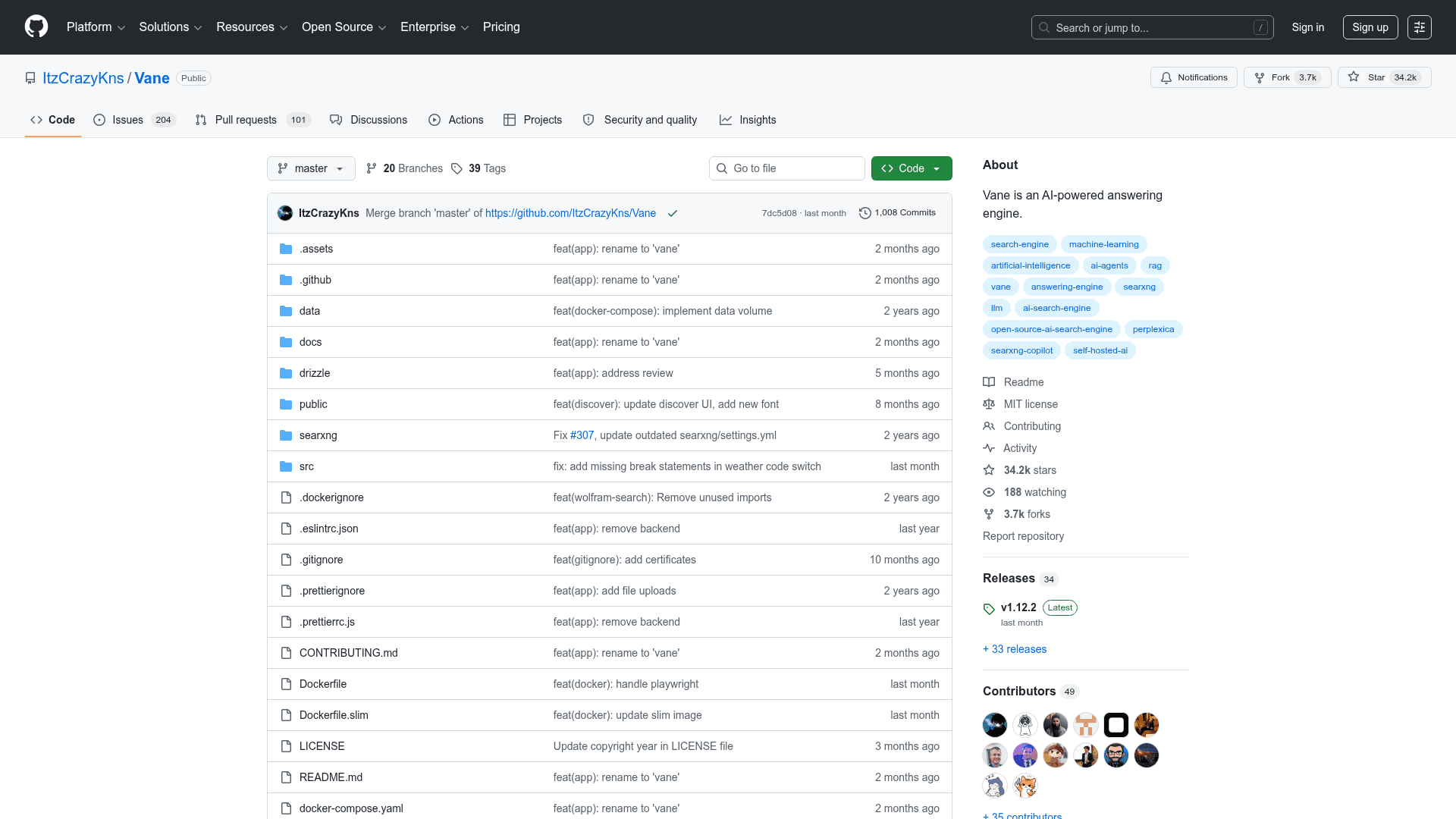Viewport: 1456px width, 819px height.
Task: Open ItzCrazyKns avatar in commit bar
Action: click(285, 213)
